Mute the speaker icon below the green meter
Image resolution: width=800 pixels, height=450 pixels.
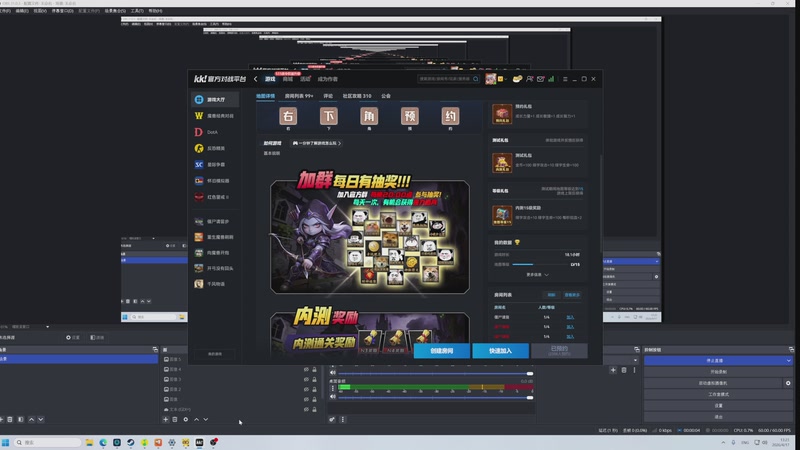point(333,397)
